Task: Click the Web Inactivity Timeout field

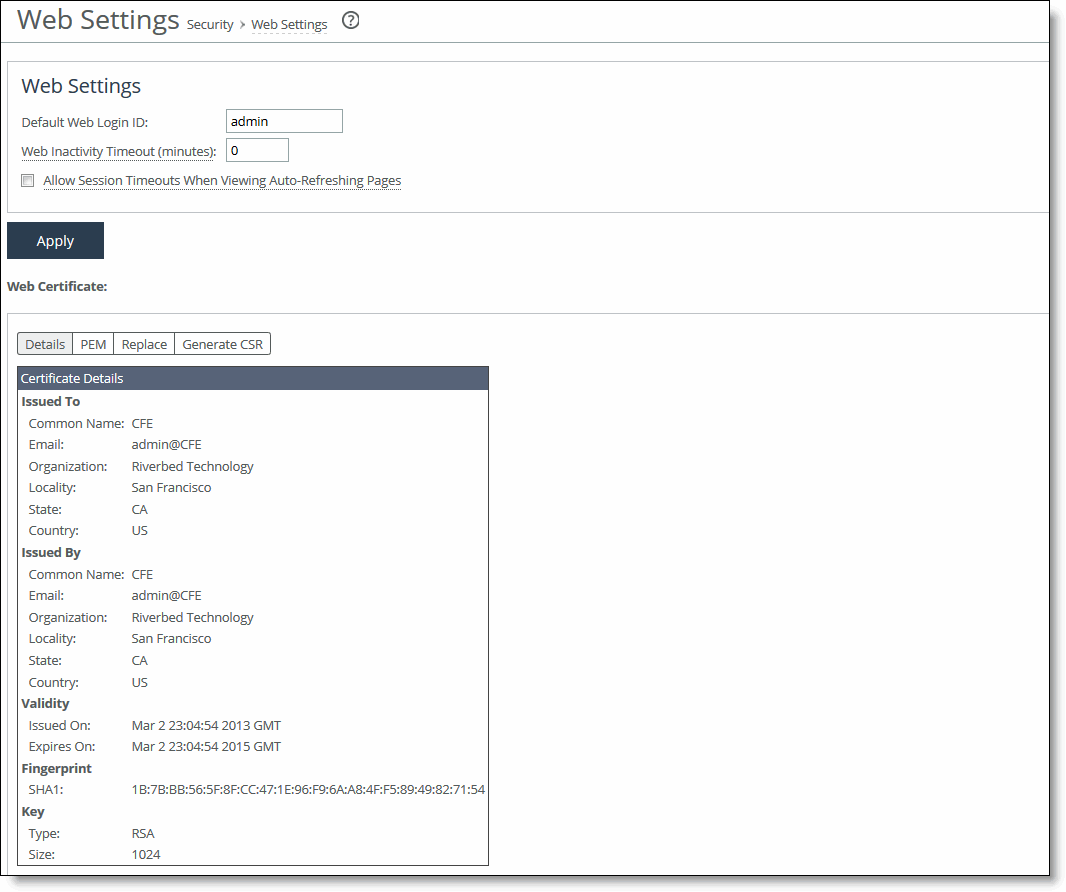Action: 257,150
